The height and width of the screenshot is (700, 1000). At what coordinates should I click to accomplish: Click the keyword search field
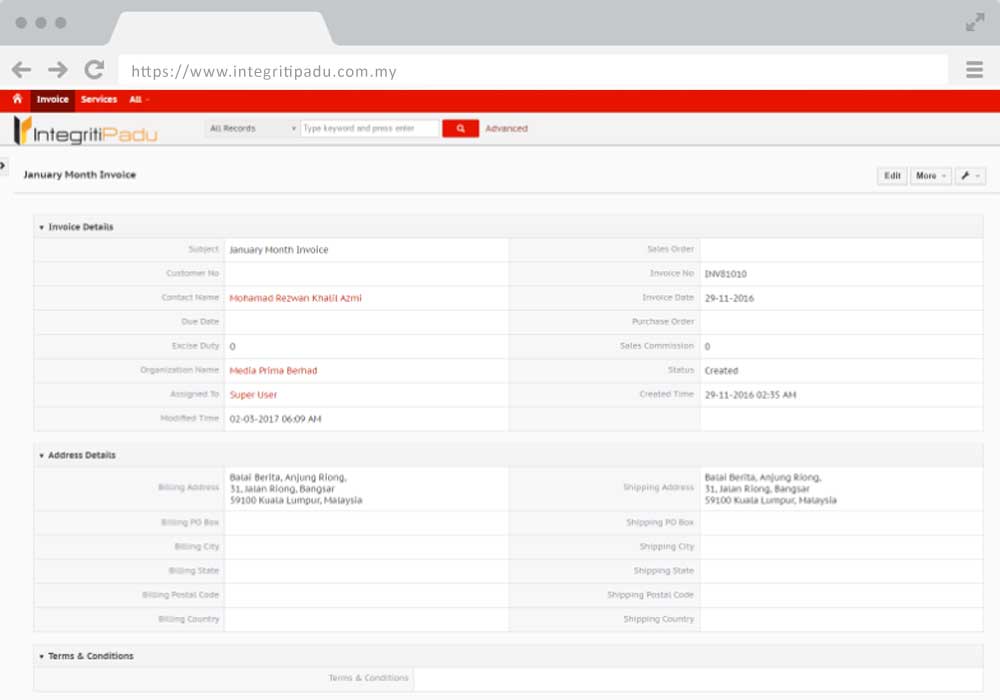370,128
